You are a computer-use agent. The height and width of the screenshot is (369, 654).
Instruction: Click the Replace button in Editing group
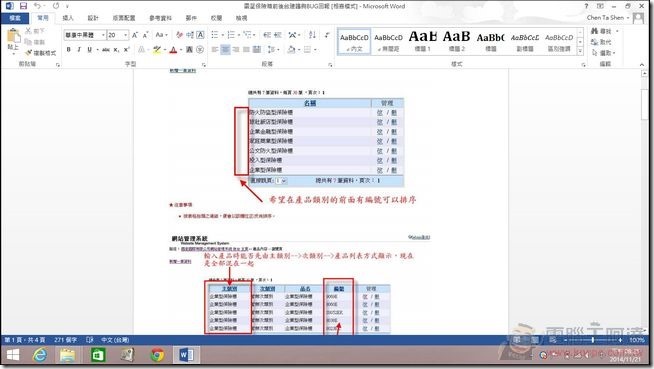pos(601,42)
